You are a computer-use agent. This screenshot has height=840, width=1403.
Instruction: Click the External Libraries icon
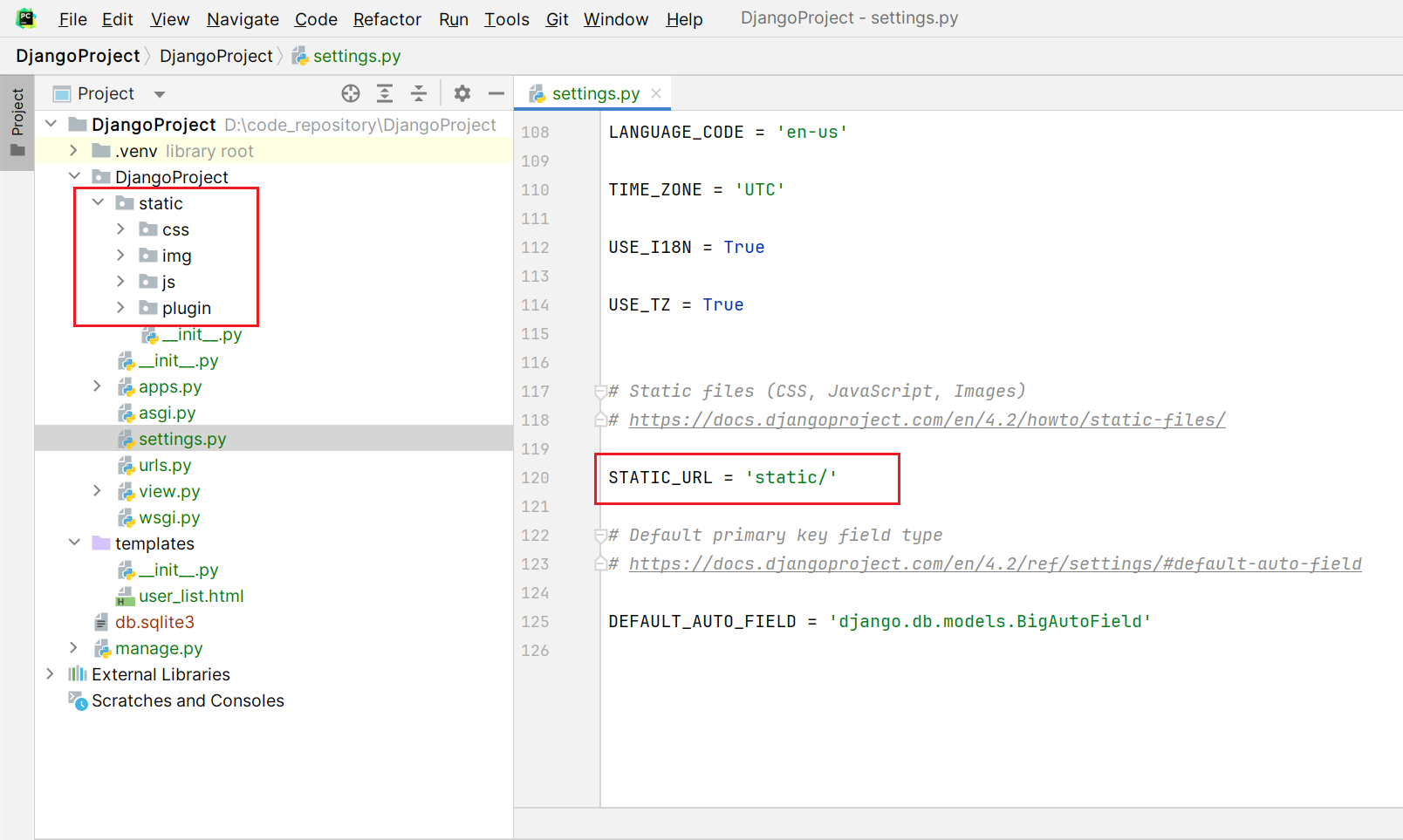(78, 674)
